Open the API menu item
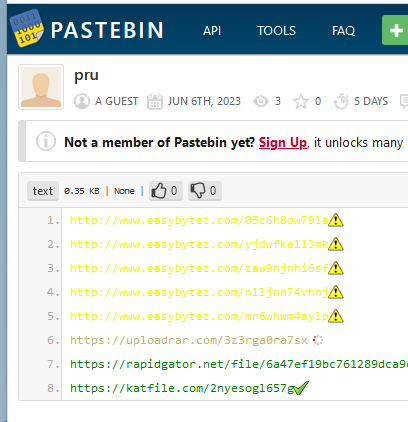The width and height of the screenshot is (408, 422). (212, 31)
